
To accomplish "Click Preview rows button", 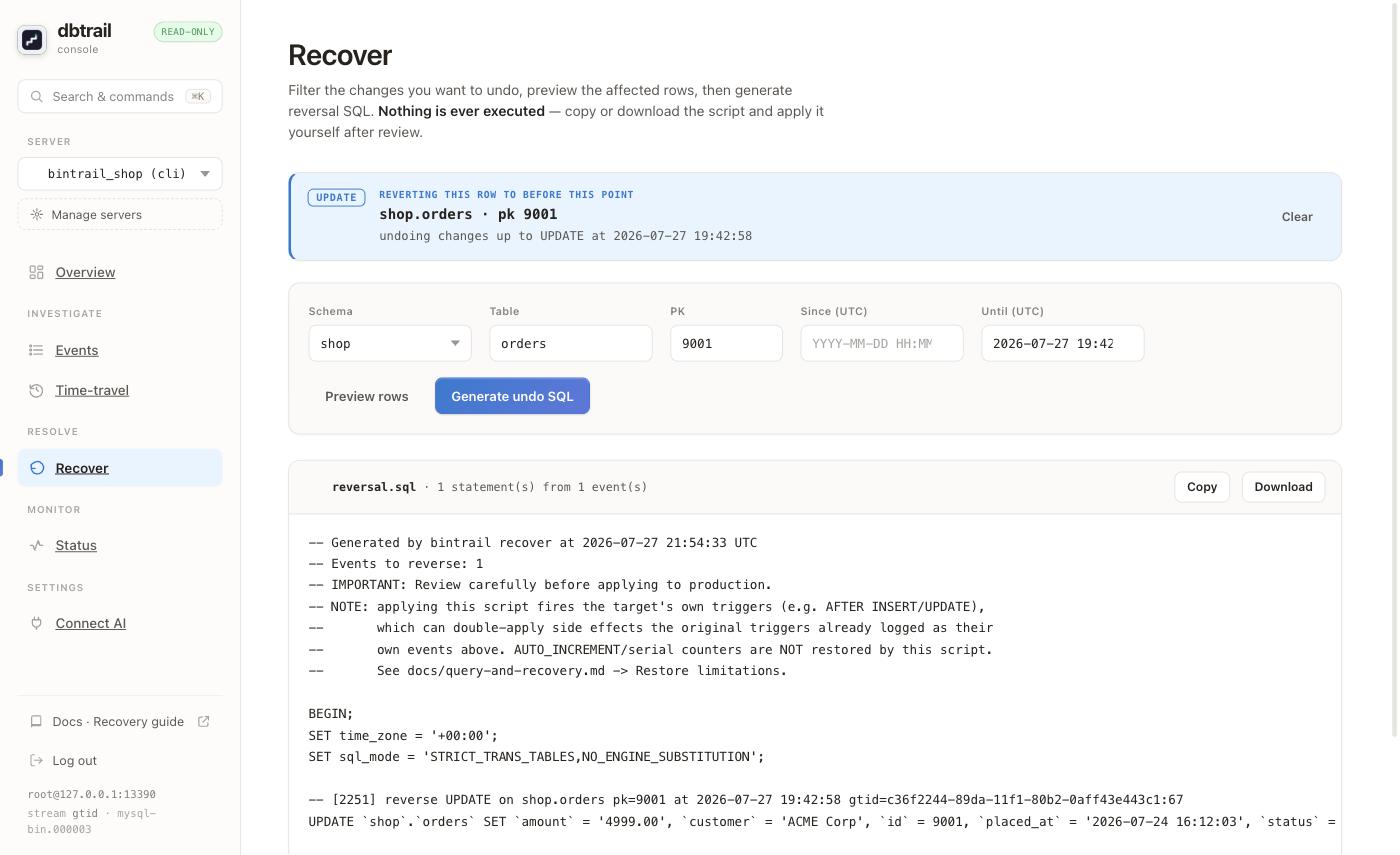I will [x=366, y=396].
